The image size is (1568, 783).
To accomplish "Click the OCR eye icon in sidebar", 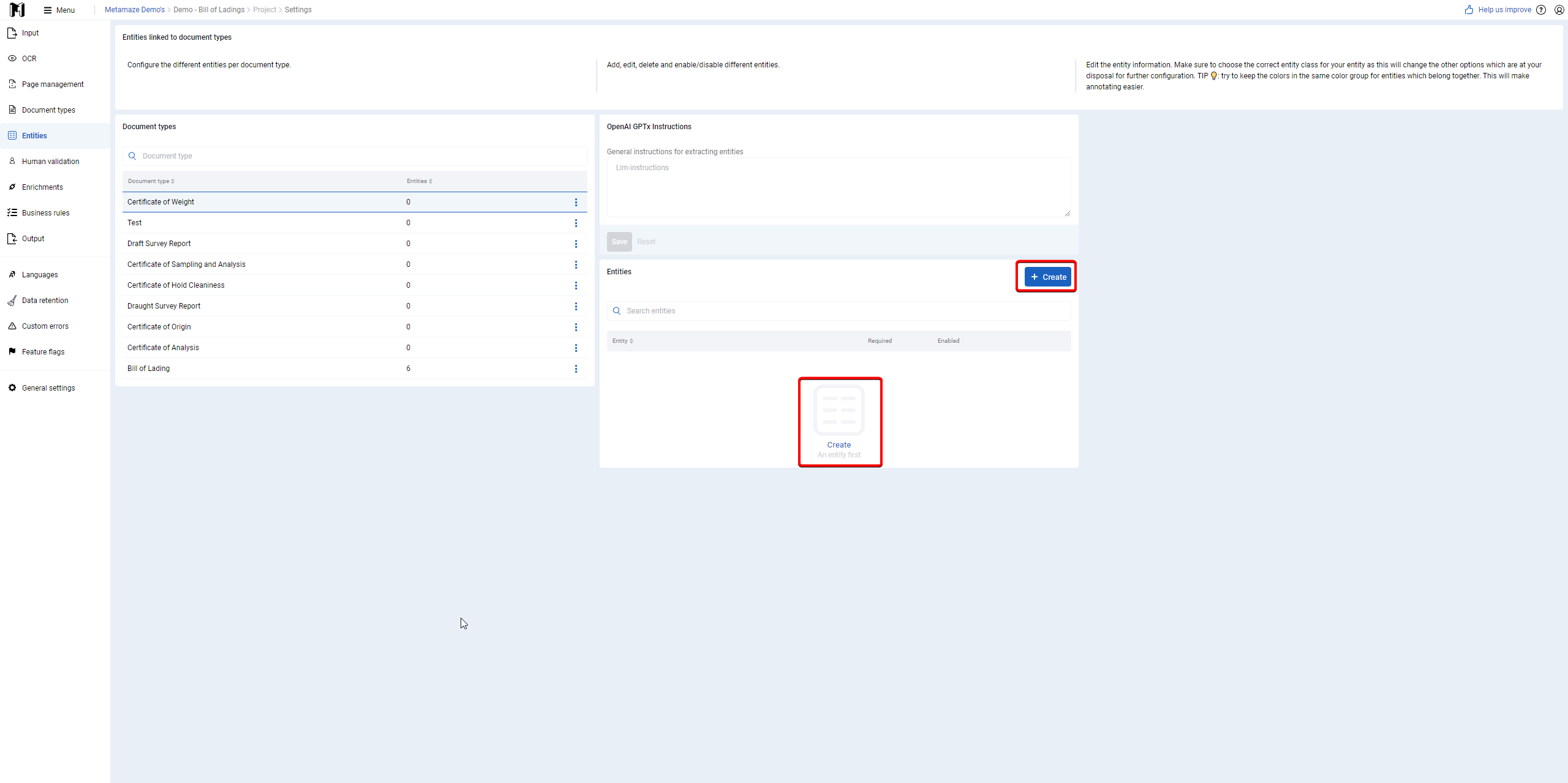I will point(12,59).
